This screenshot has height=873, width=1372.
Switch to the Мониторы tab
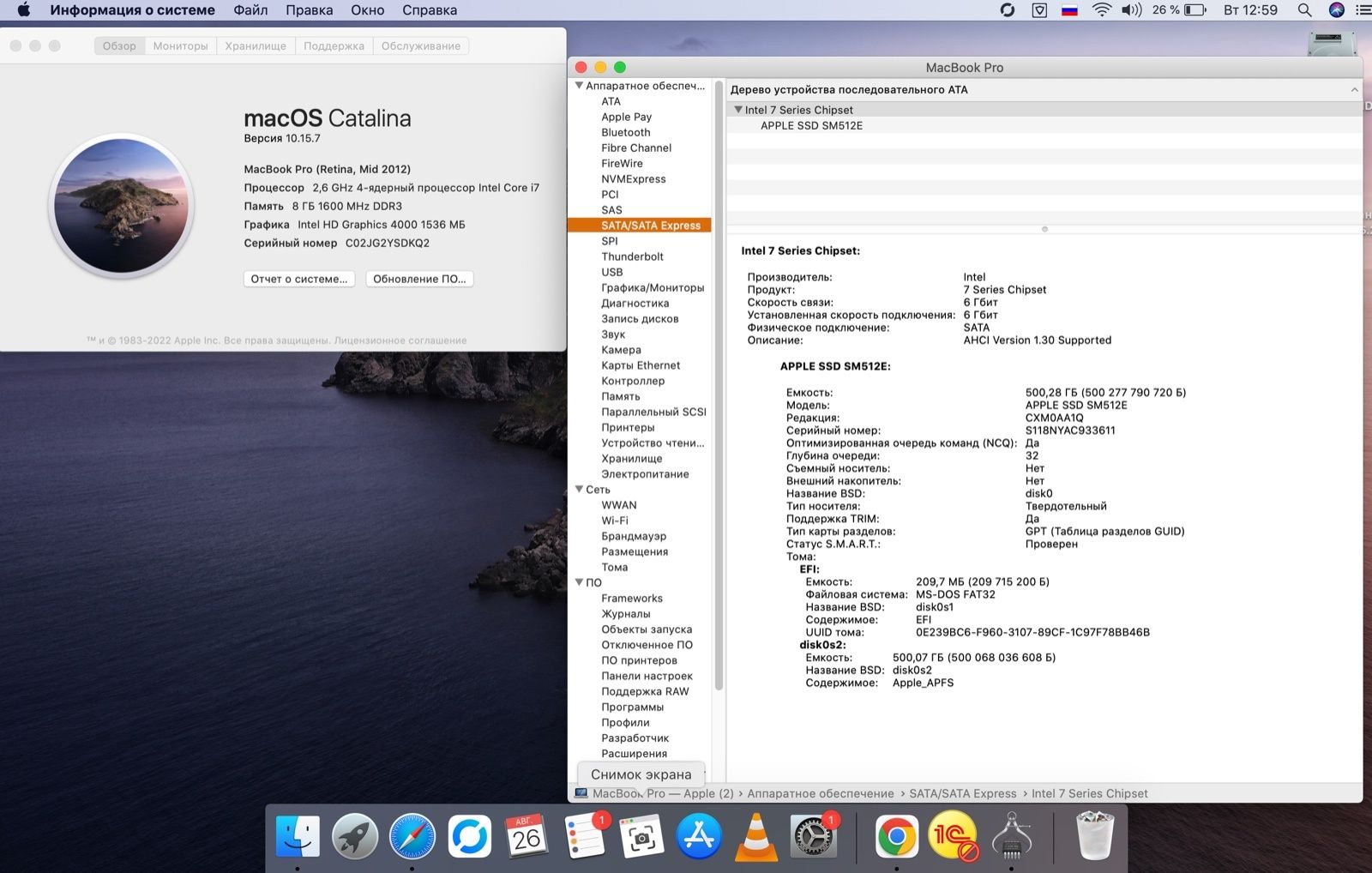[x=180, y=45]
